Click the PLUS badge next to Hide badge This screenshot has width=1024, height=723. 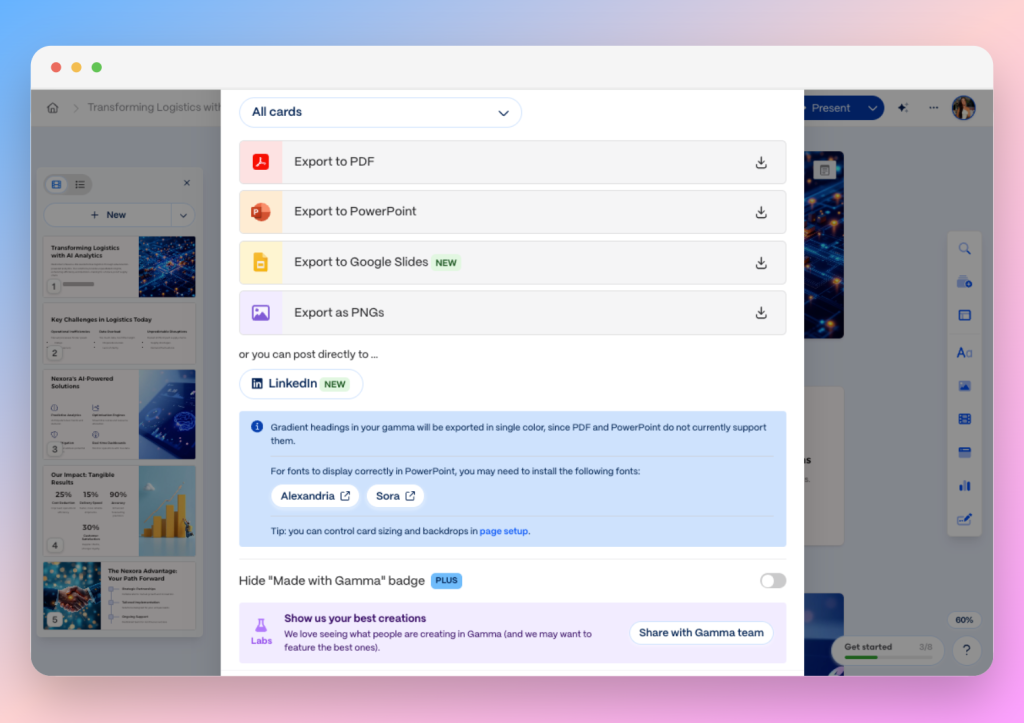pos(447,581)
